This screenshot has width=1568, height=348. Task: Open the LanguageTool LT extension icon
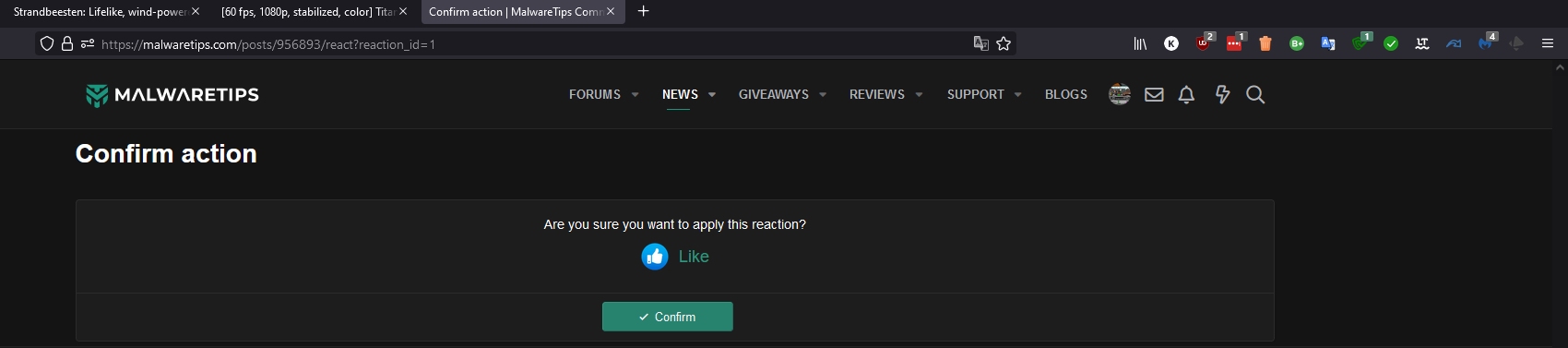(1422, 43)
